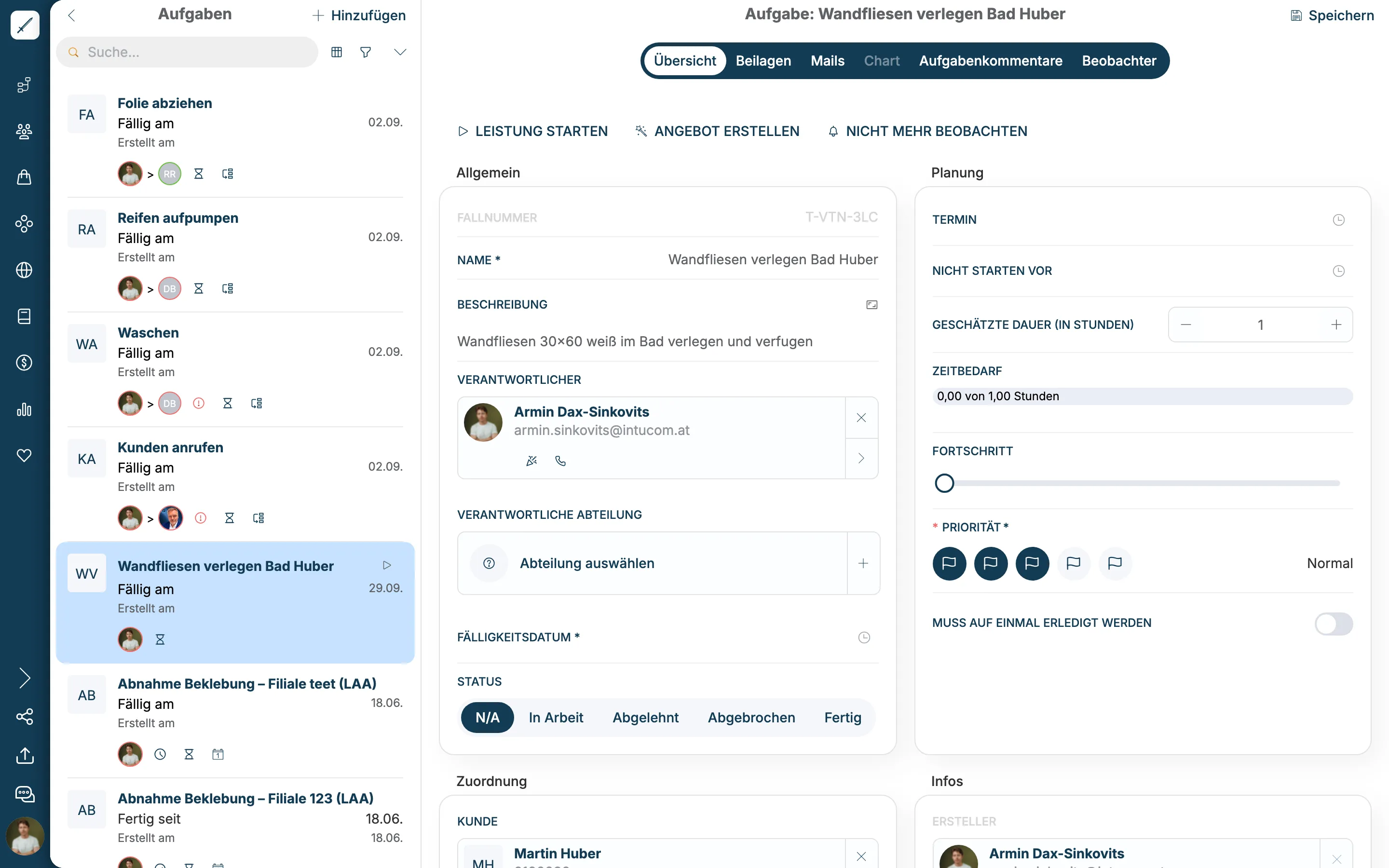Open the filter funnel icon in task list
Viewport: 1389px width, 868px height.
point(366,52)
